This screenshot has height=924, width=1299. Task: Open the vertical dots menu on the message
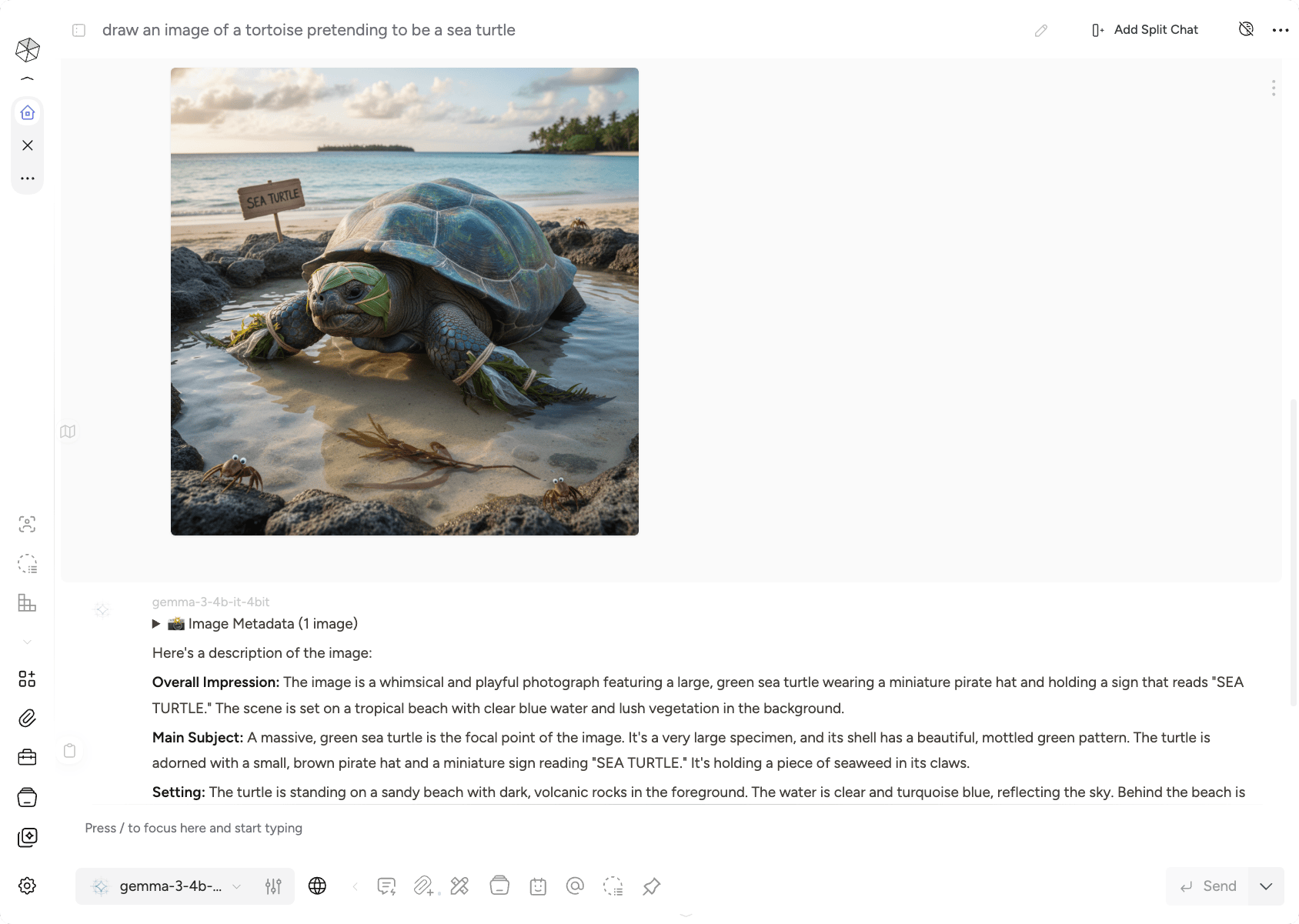(x=1274, y=88)
